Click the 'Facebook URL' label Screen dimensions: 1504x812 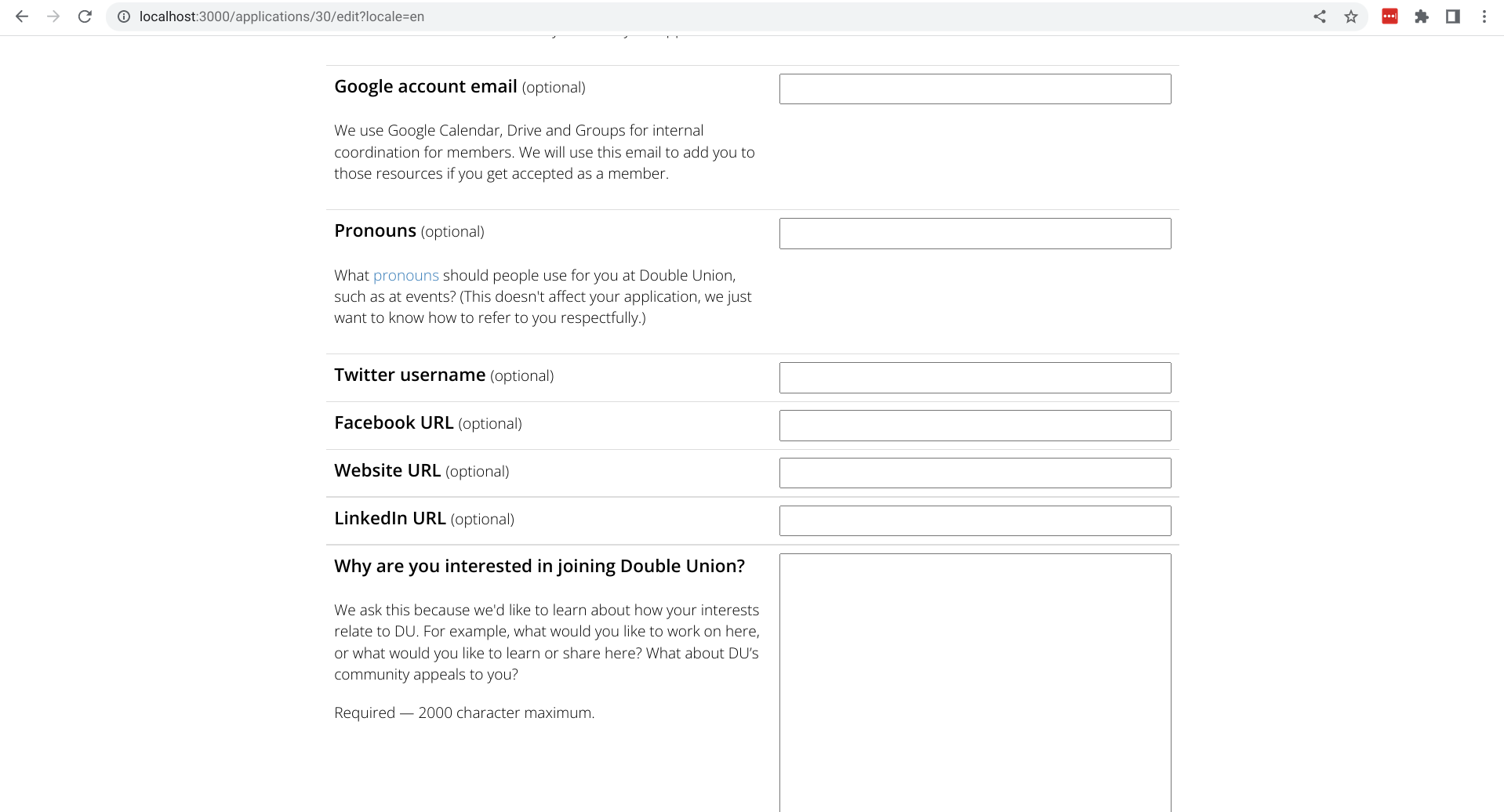(x=394, y=422)
